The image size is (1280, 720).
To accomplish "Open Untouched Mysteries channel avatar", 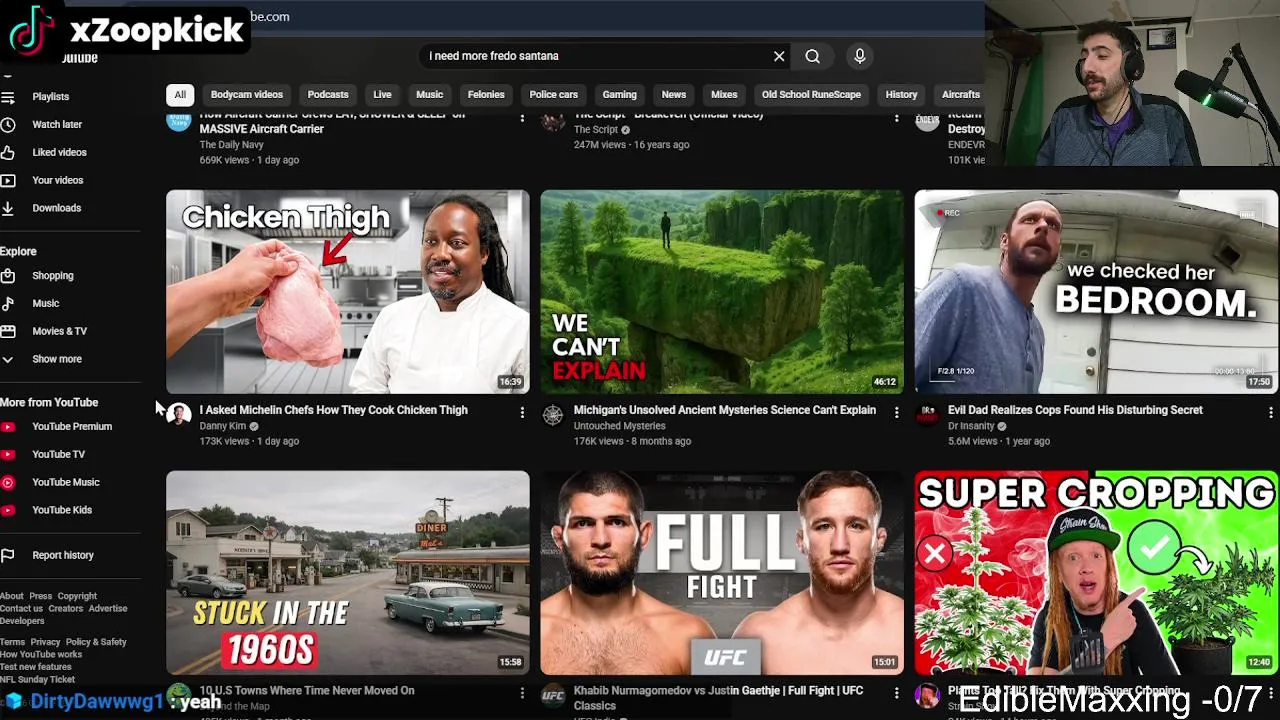I will point(553,414).
